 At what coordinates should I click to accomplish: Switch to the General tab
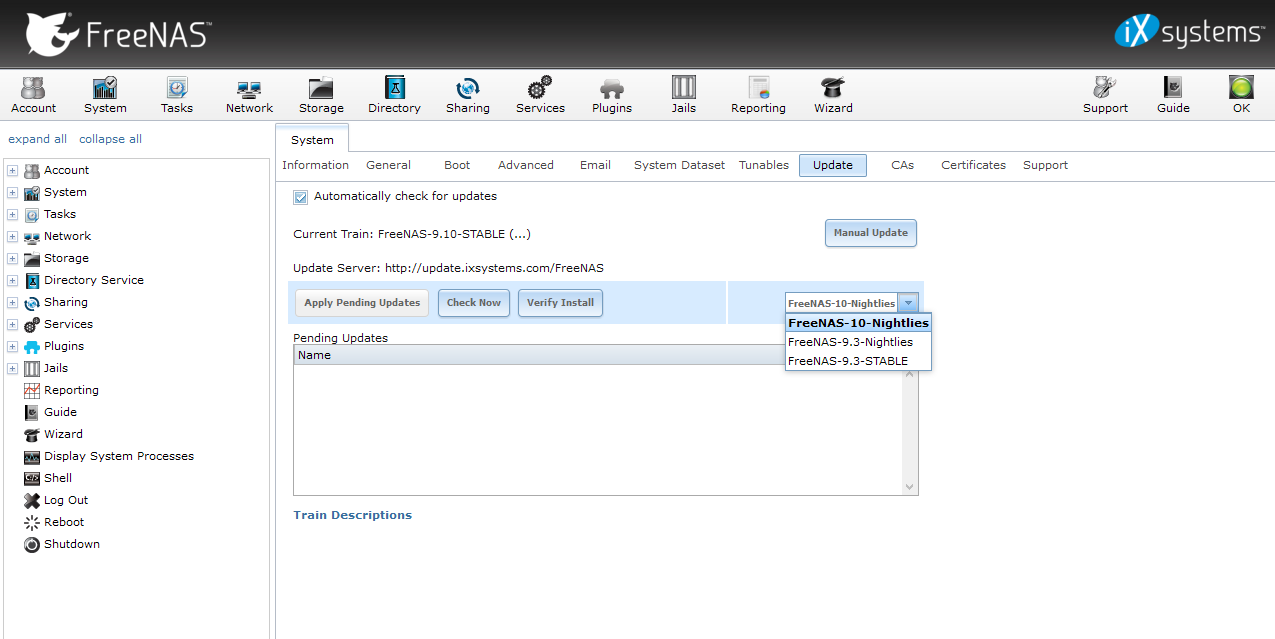[388, 165]
